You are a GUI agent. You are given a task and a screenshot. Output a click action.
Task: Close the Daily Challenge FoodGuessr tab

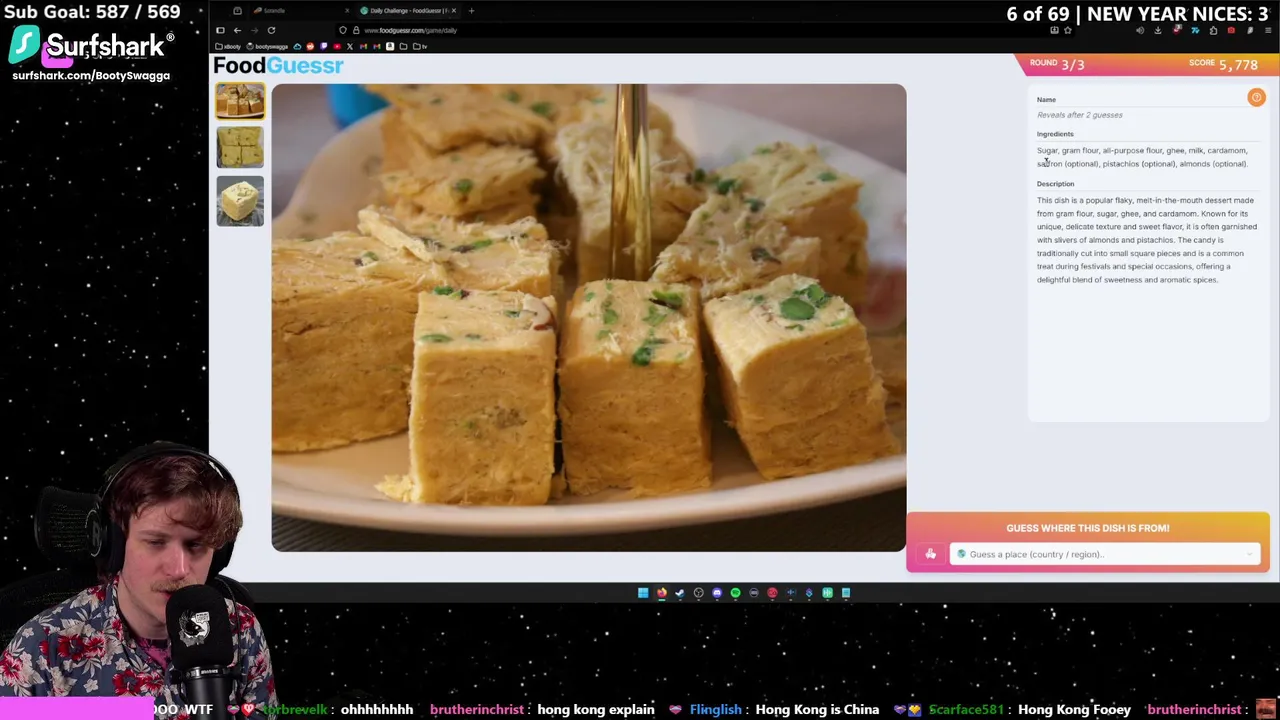click(454, 11)
